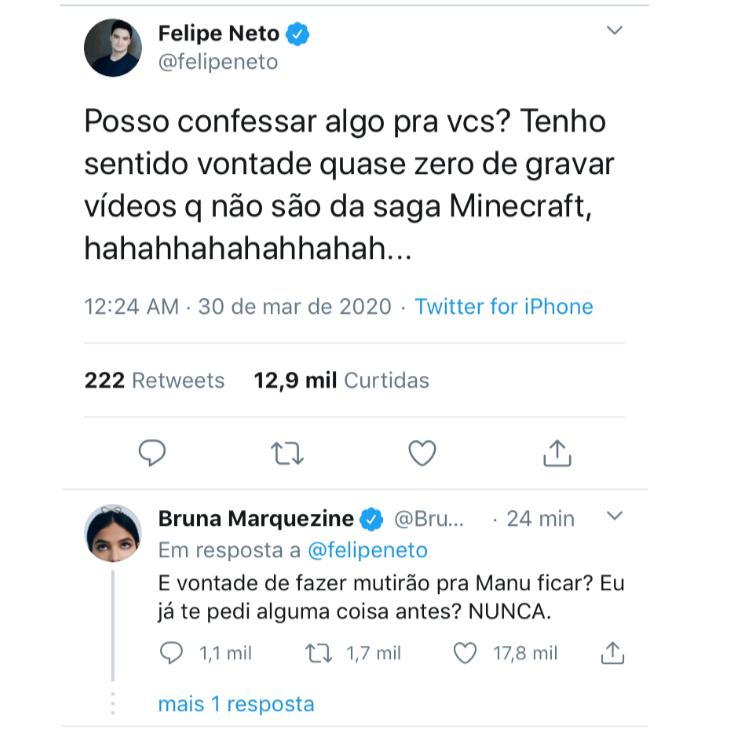Viewport: 739px width, 733px height.
Task: Retweet Bruna Marquezine's reply
Action: (320, 653)
